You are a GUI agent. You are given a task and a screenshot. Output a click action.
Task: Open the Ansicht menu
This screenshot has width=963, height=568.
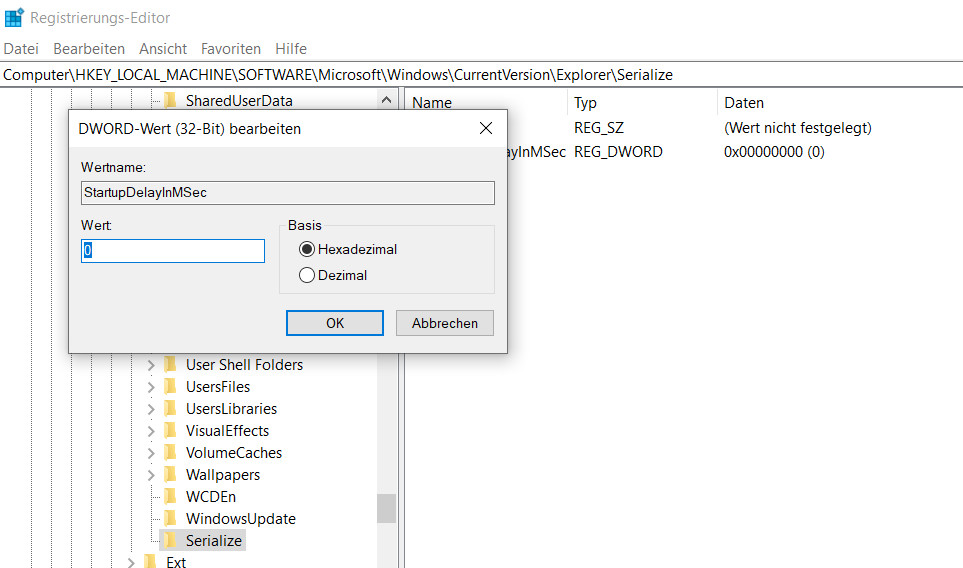point(163,49)
